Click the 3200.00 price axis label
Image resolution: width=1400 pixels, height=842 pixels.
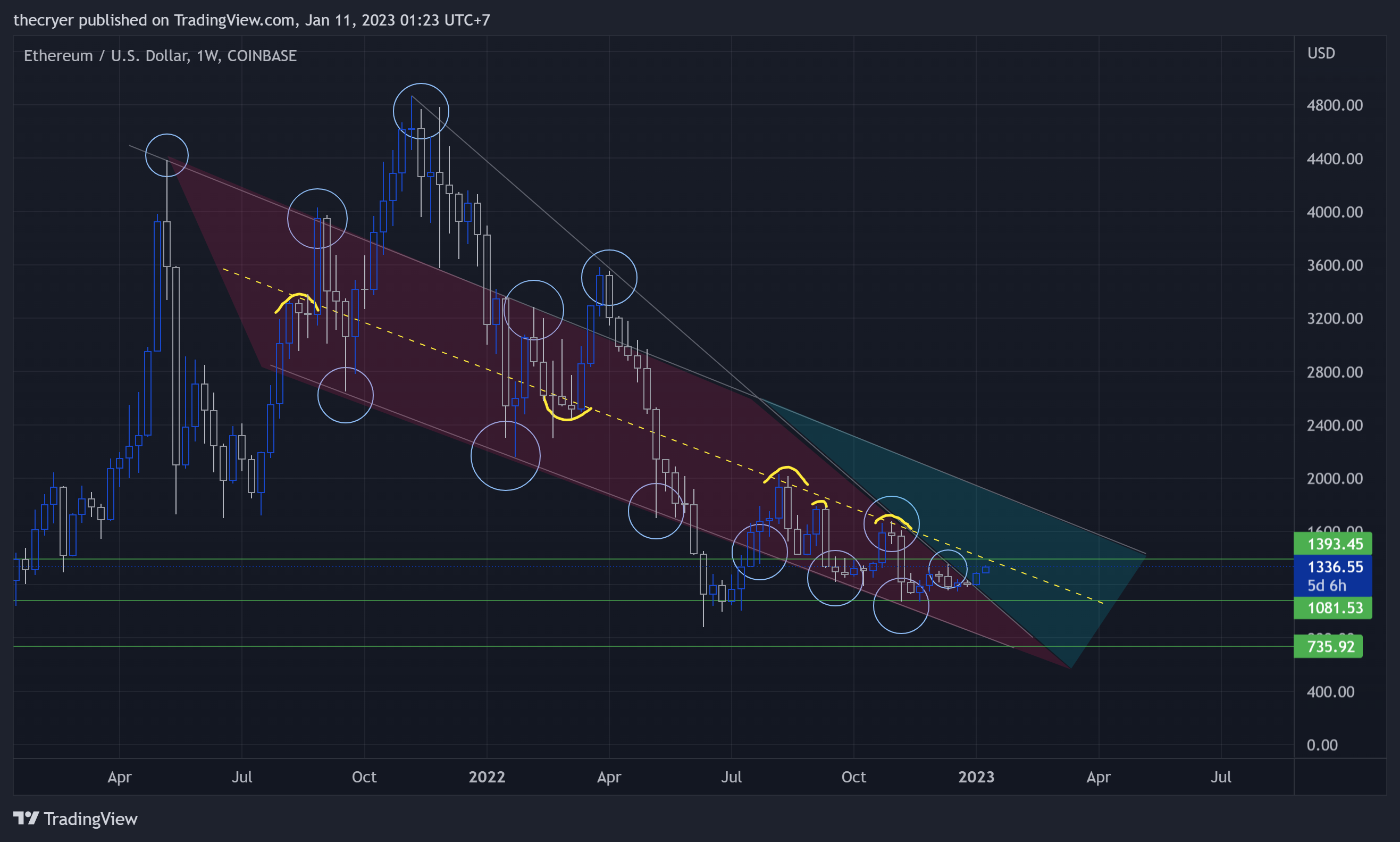point(1334,318)
